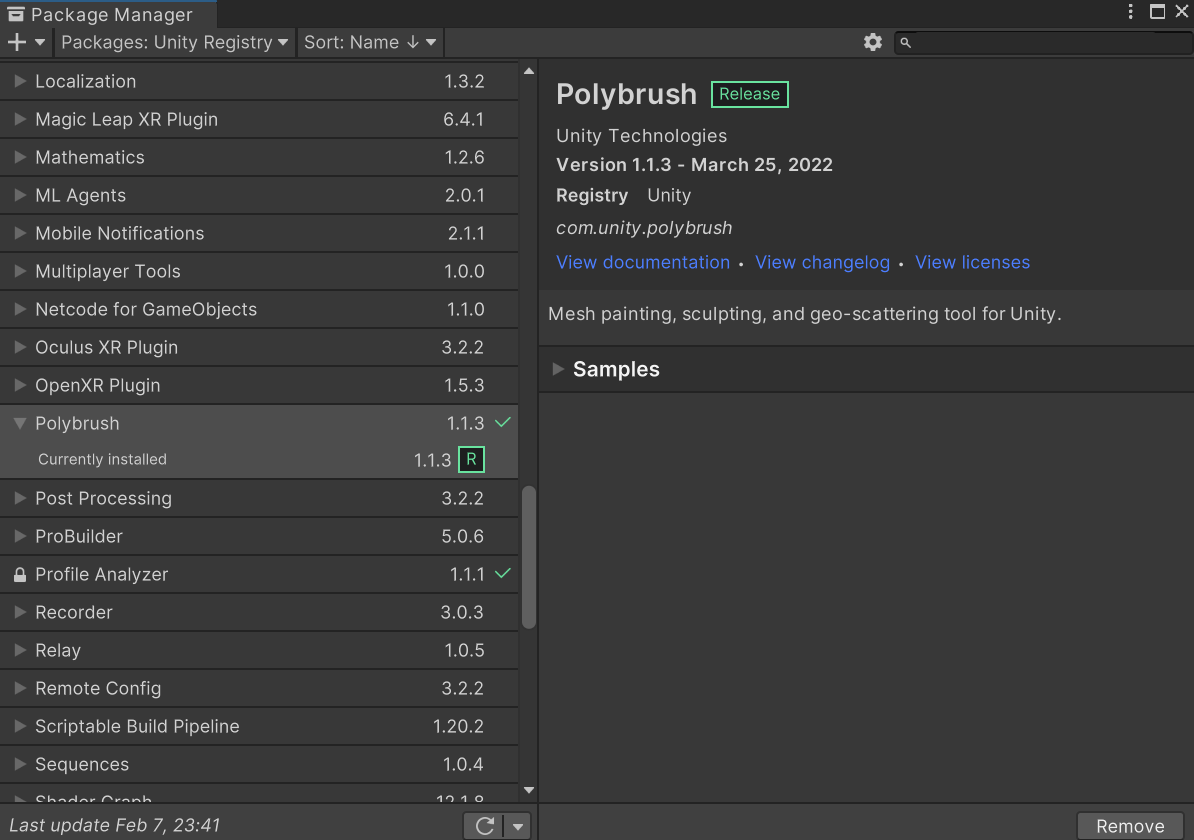Open the refresh options dropdown arrow
1194x840 pixels.
pyautogui.click(x=518, y=826)
